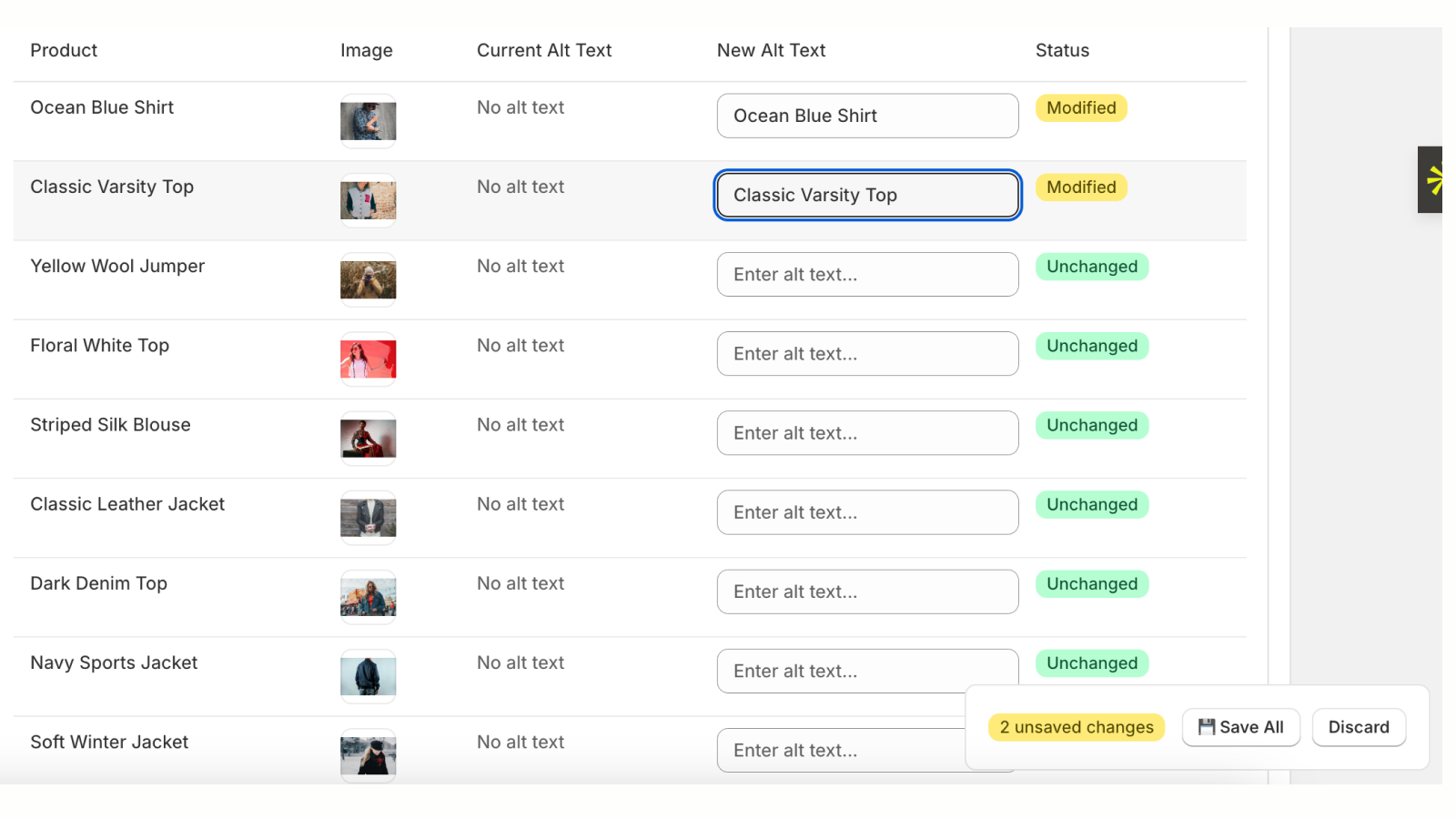Click 'No alt text' in Soft Winter Jacket row
Viewport: 1456px width, 819px height.
click(521, 743)
